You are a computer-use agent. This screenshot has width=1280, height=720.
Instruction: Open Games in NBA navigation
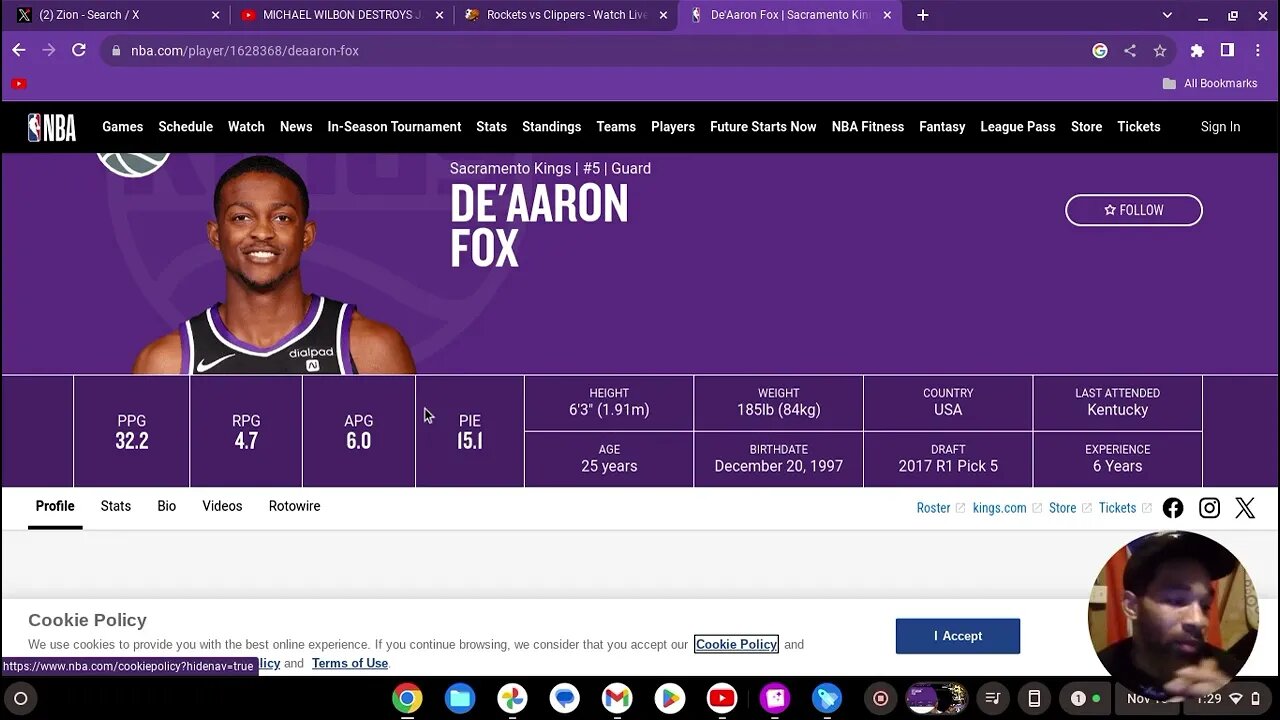click(x=122, y=127)
